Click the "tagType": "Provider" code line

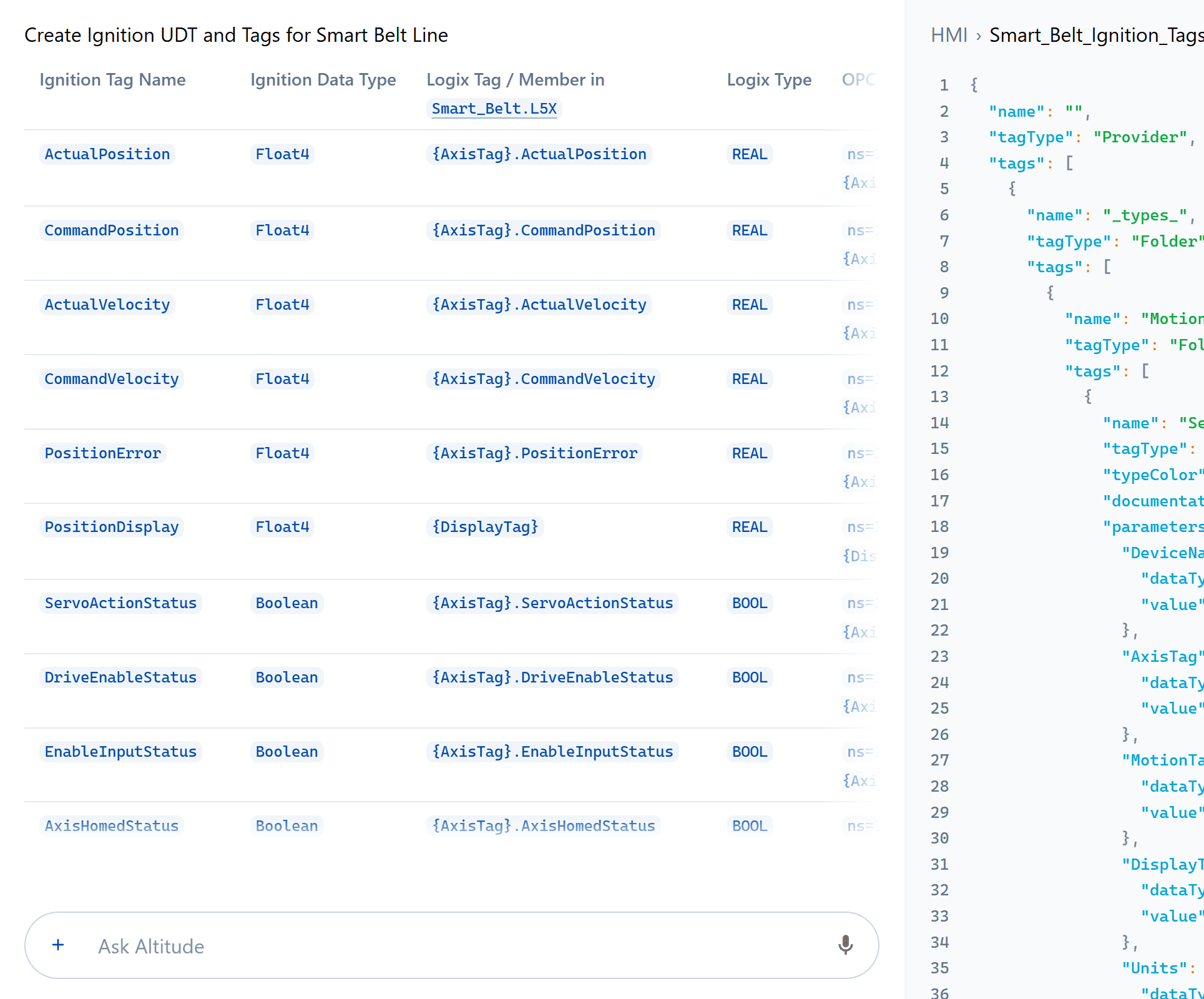1091,137
